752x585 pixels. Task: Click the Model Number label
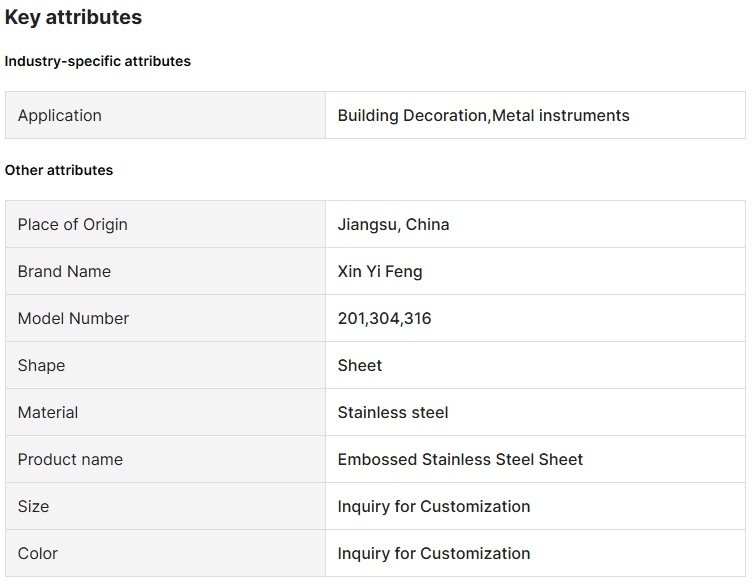coord(73,318)
